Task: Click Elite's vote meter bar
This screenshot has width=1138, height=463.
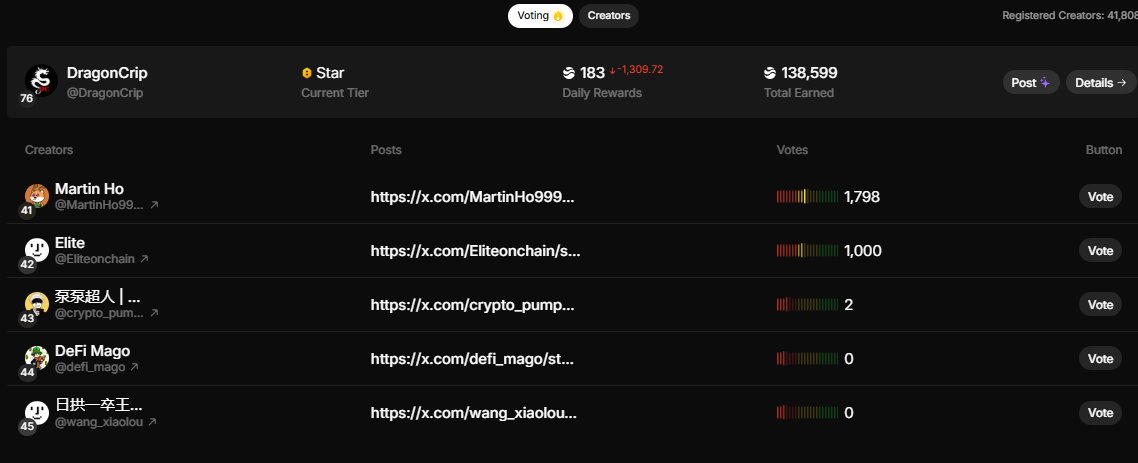Action: pyautogui.click(x=807, y=250)
